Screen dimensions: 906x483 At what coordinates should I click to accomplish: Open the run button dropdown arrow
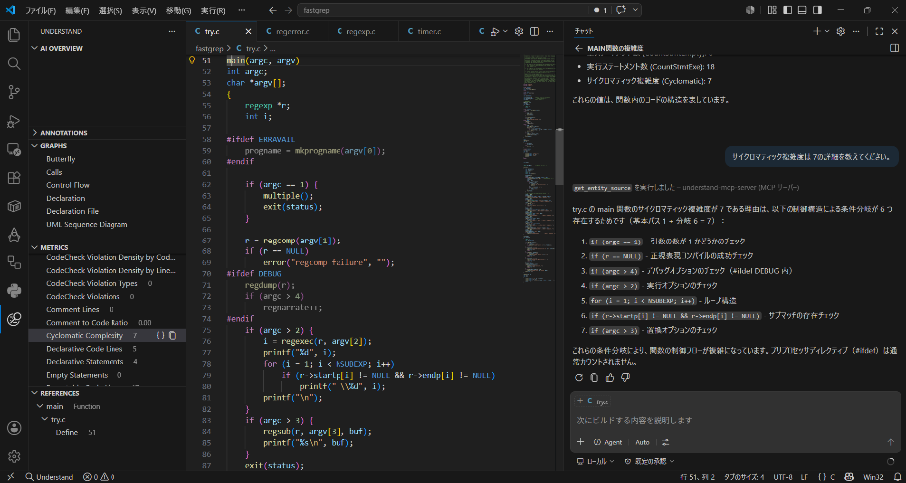coord(505,31)
